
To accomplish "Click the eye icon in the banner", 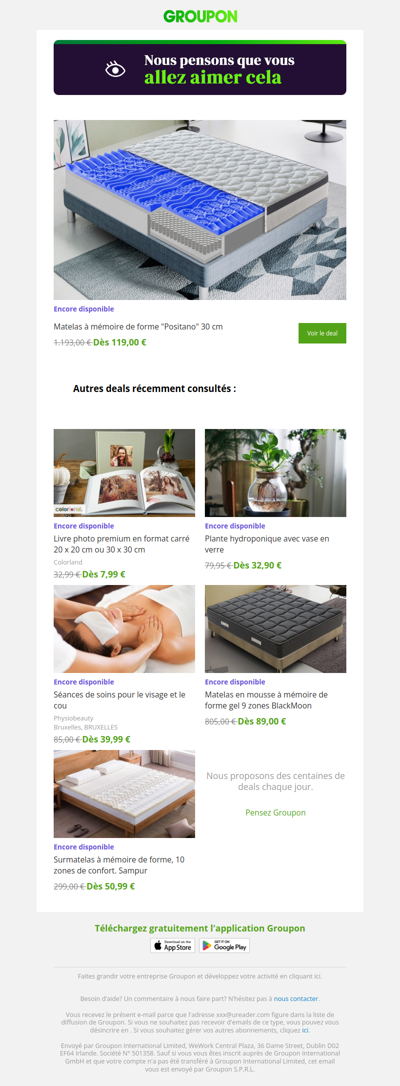I will point(116,69).
